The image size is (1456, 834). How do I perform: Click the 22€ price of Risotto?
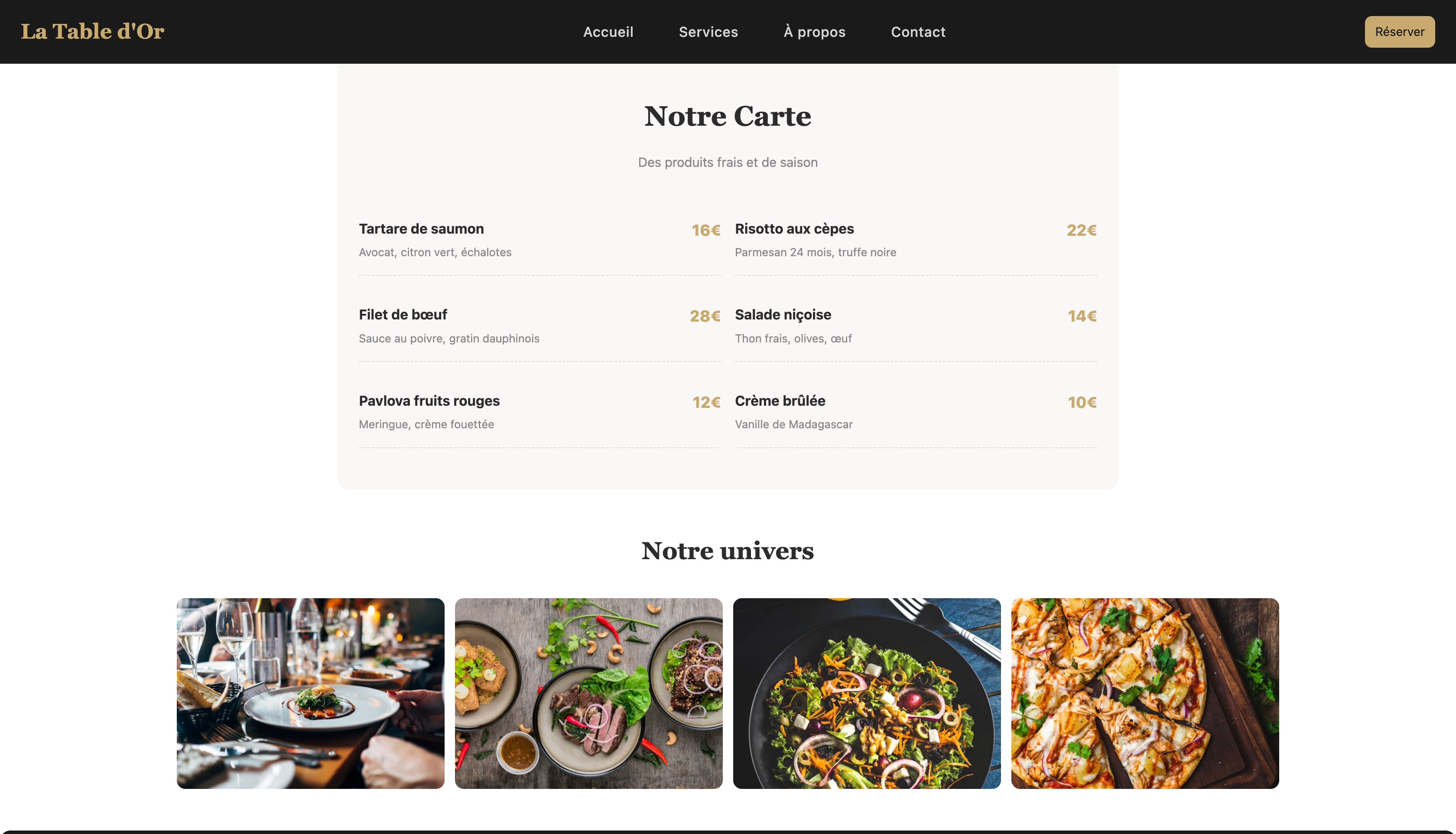(x=1082, y=230)
